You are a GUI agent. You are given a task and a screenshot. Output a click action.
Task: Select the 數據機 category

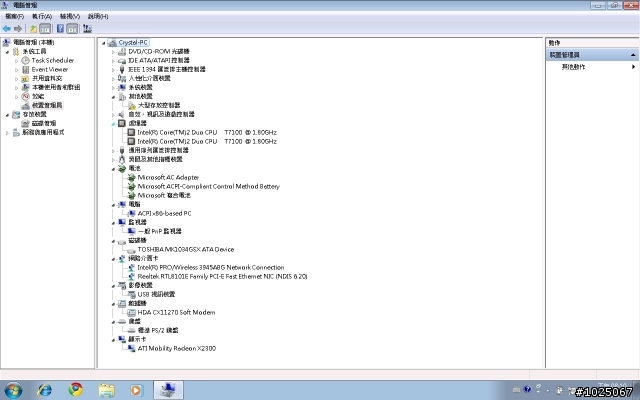pyautogui.click(x=138, y=303)
